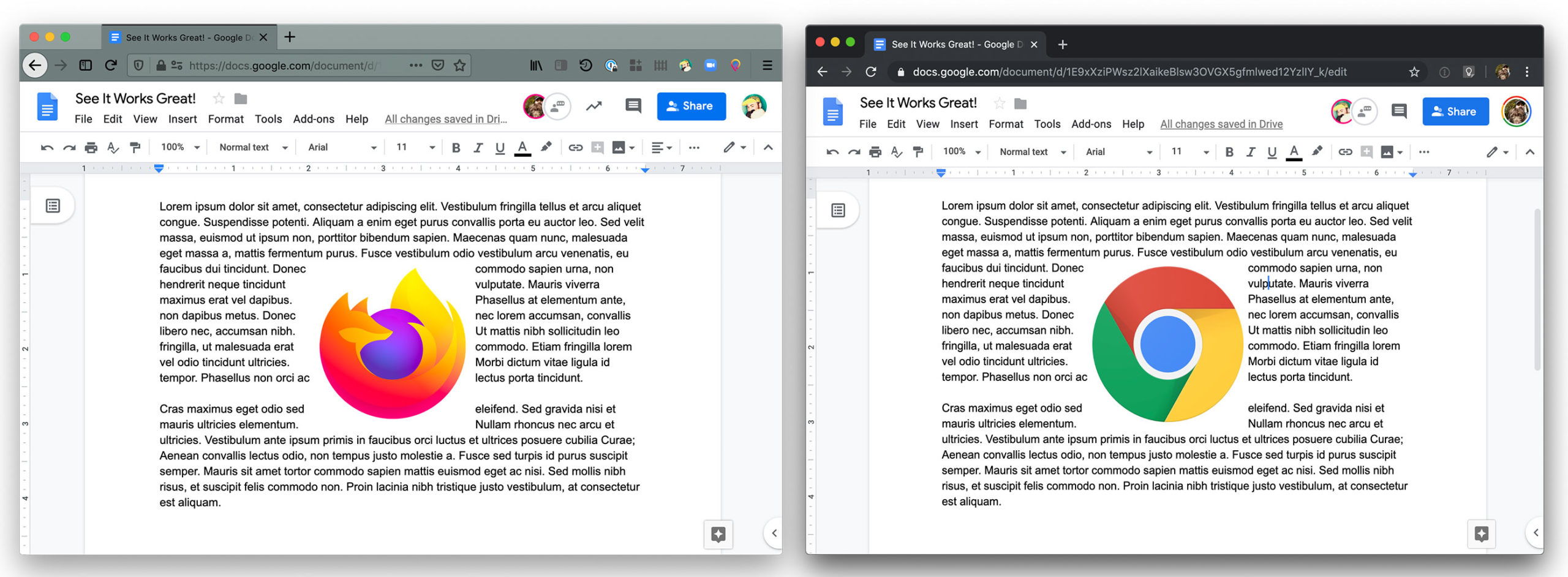1568x577 pixels.
Task: Hide menus chevron in Firefox window toolbar
Action: point(768,148)
